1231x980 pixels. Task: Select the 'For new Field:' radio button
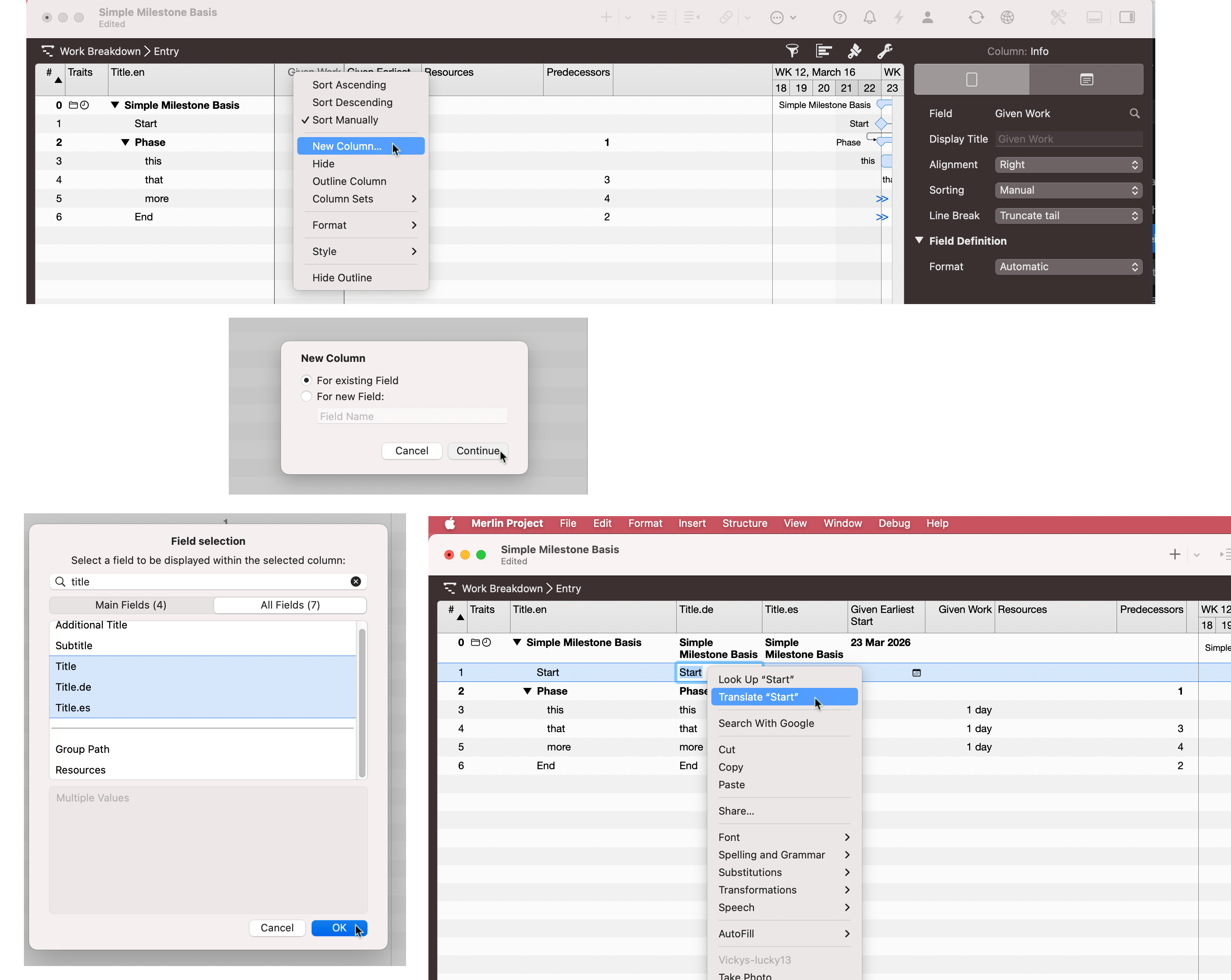[306, 396]
